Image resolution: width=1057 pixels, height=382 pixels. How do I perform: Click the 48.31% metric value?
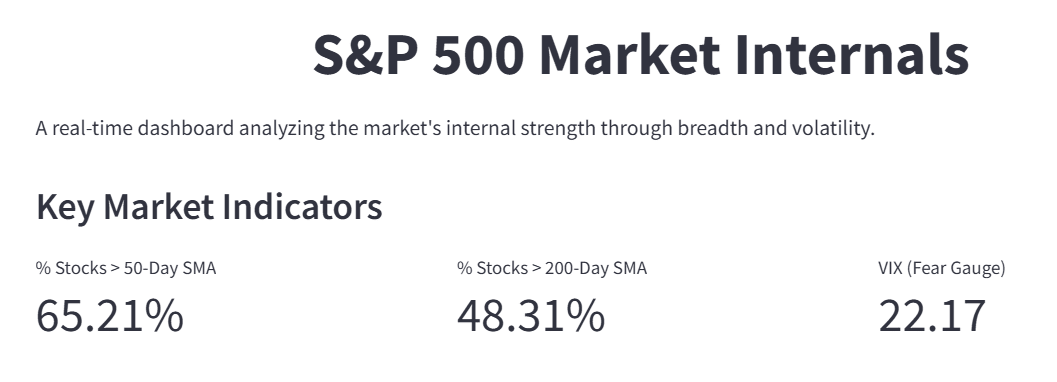[531, 315]
